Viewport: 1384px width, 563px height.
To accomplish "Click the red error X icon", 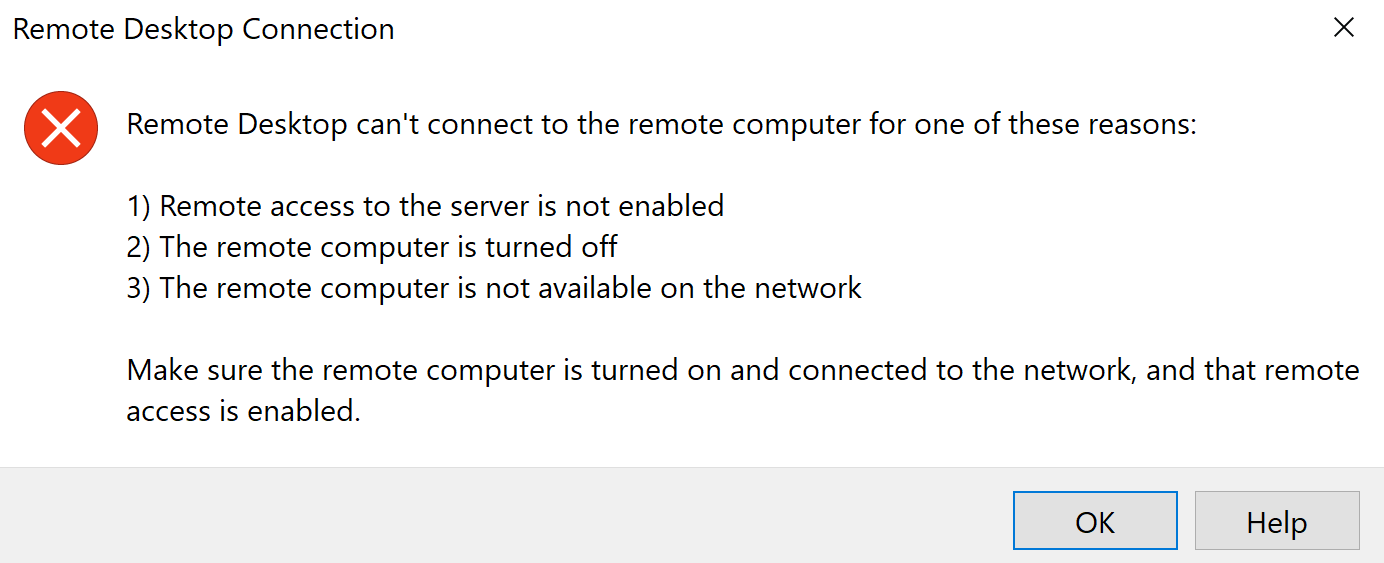I will tap(61, 128).
